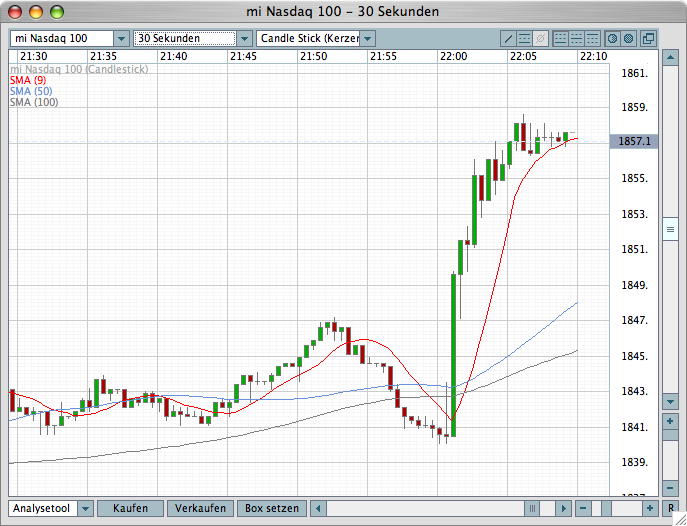Expand the Analysetool dropdown arrow
Image resolution: width=687 pixels, height=526 pixels.
click(86, 508)
